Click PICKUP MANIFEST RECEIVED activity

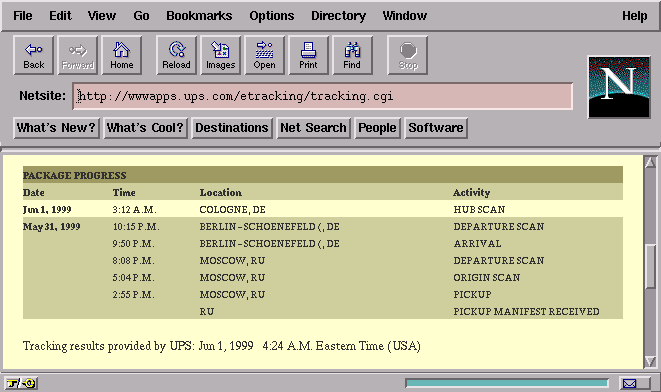pyautogui.click(x=526, y=311)
